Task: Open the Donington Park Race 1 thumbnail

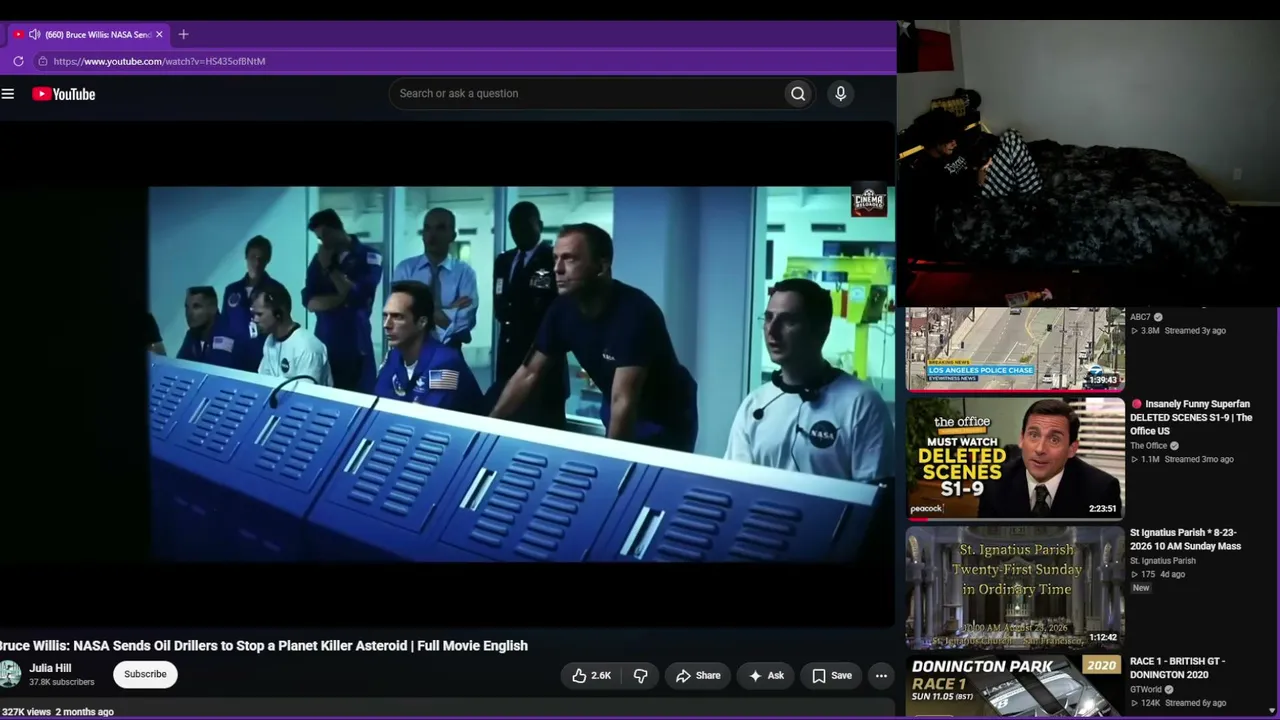Action: pyautogui.click(x=1015, y=686)
